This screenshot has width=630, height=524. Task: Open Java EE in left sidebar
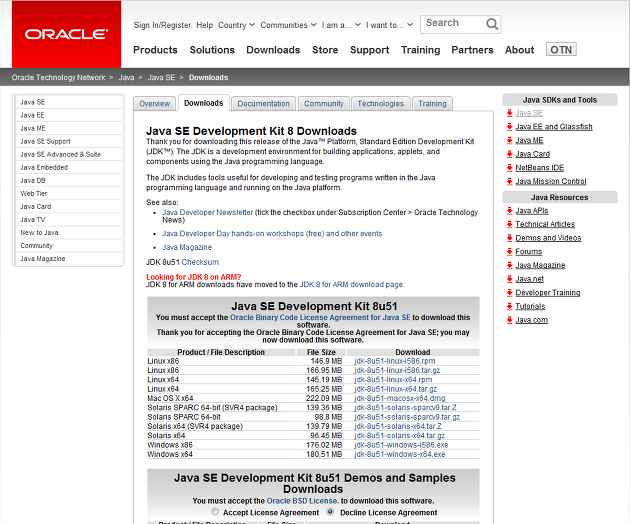pyautogui.click(x=69, y=115)
